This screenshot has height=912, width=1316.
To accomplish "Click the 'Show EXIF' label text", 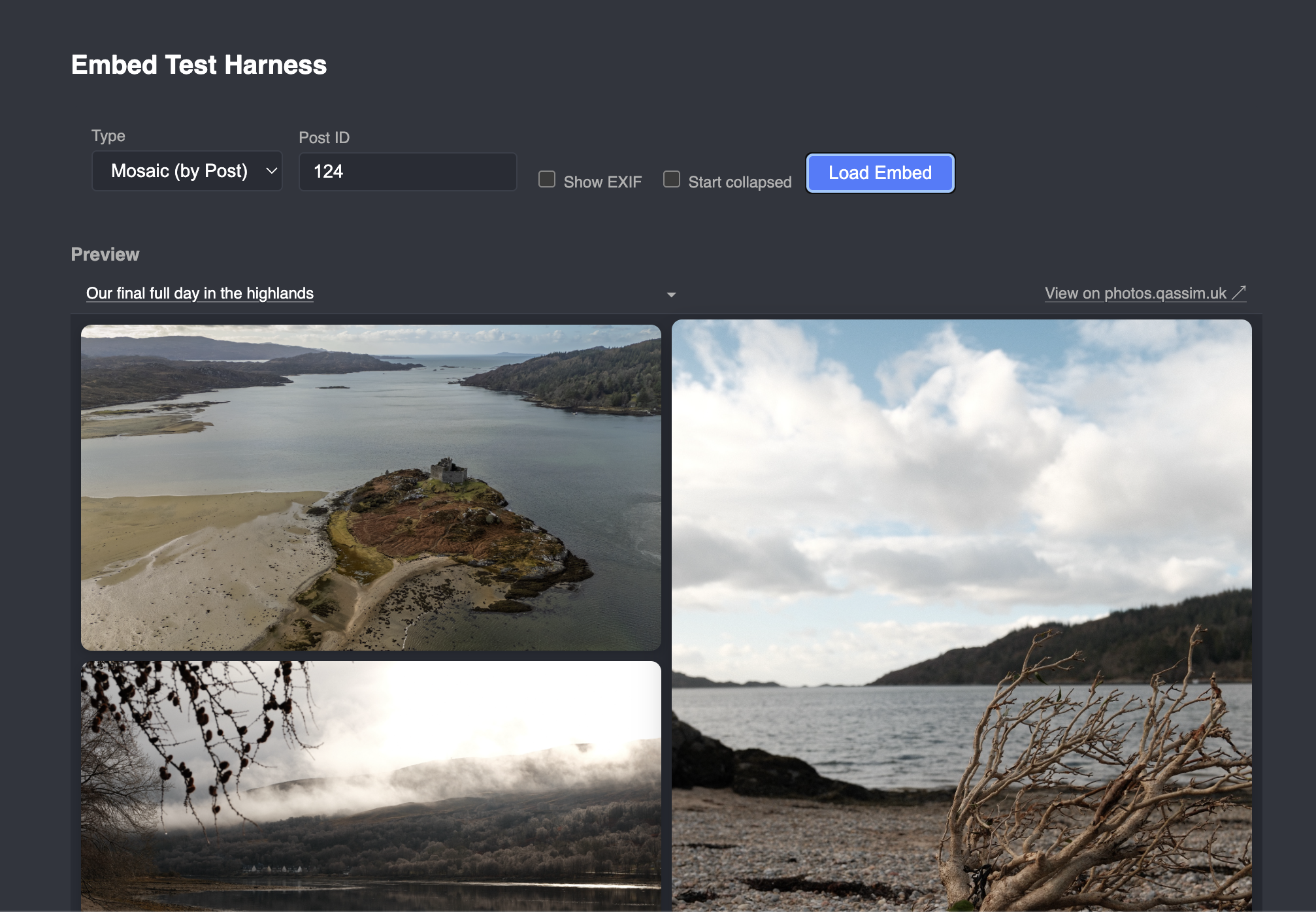I will pos(602,182).
